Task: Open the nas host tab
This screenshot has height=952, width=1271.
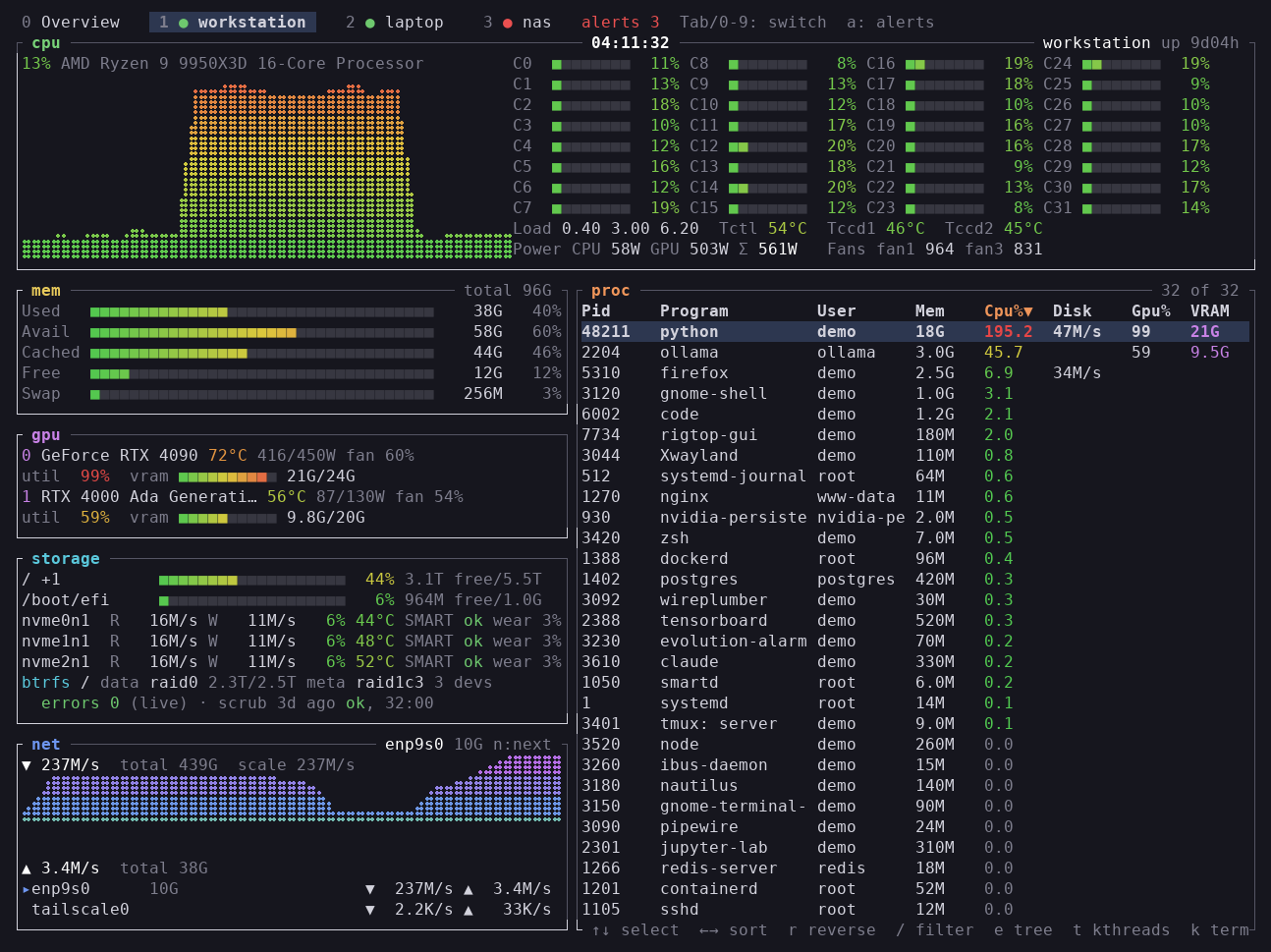Action: [518, 22]
